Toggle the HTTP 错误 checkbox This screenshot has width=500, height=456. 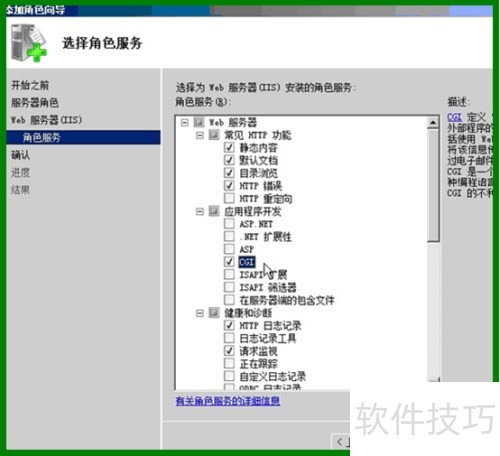[229, 185]
